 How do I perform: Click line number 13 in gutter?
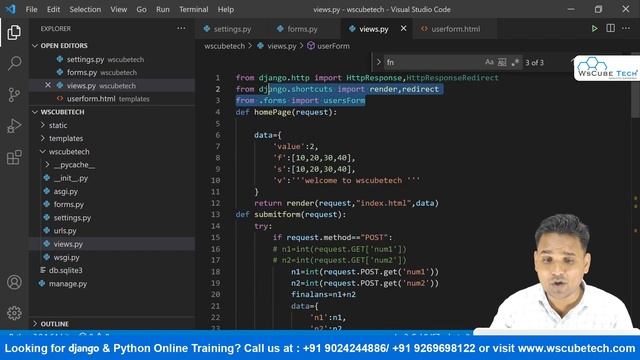216,214
